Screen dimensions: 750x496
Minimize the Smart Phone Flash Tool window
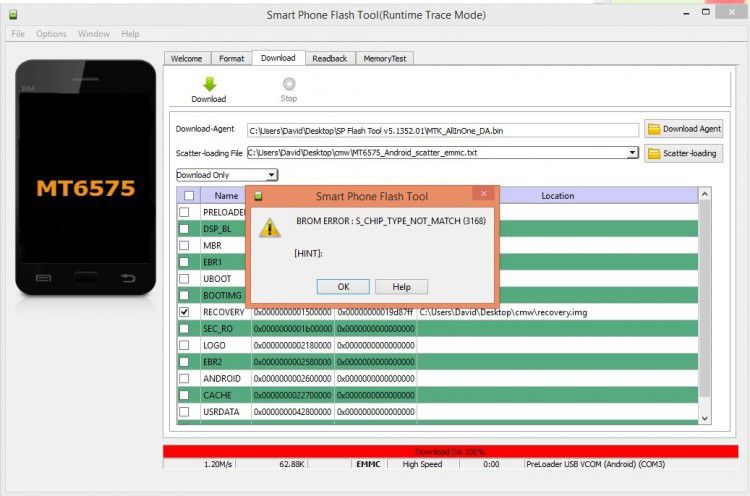[x=686, y=14]
